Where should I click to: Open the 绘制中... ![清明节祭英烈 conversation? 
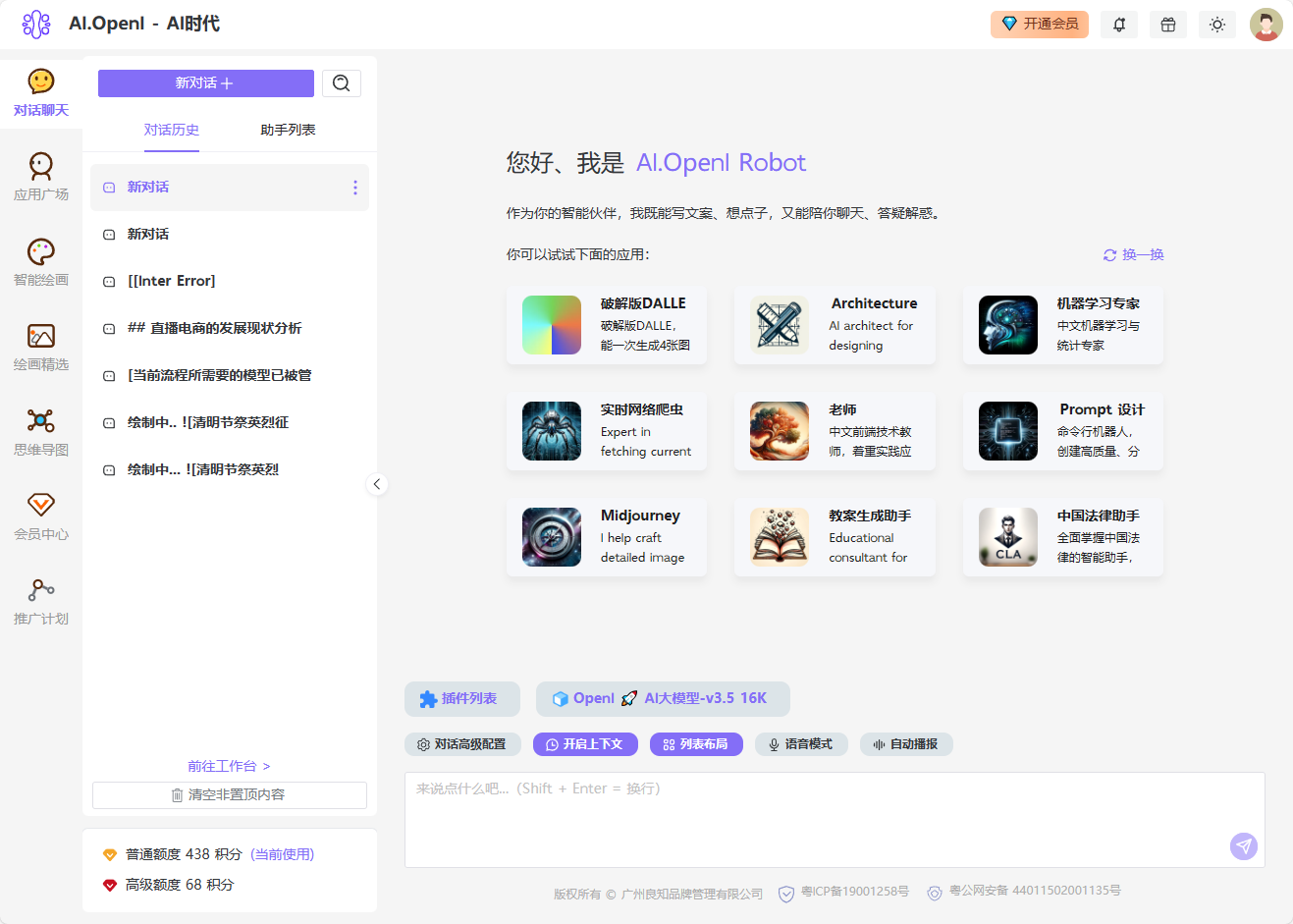point(230,469)
